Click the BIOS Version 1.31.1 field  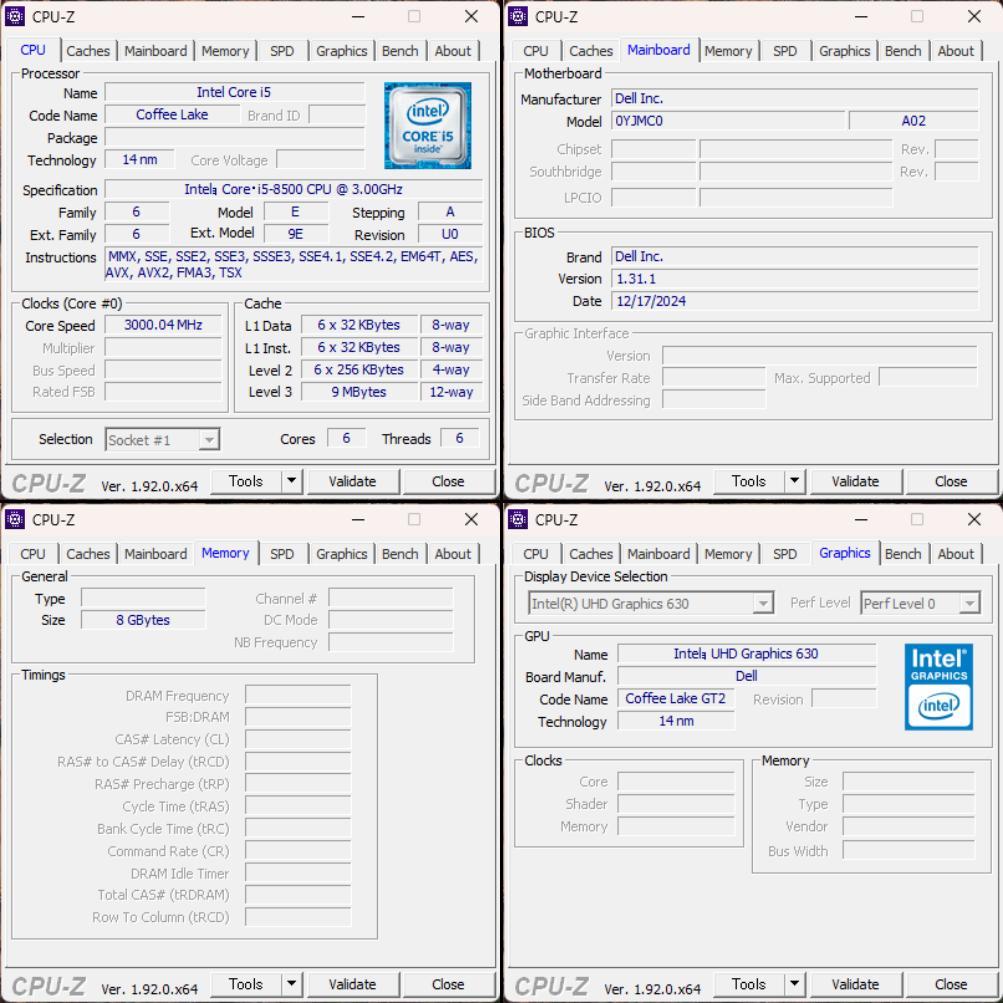pos(793,278)
